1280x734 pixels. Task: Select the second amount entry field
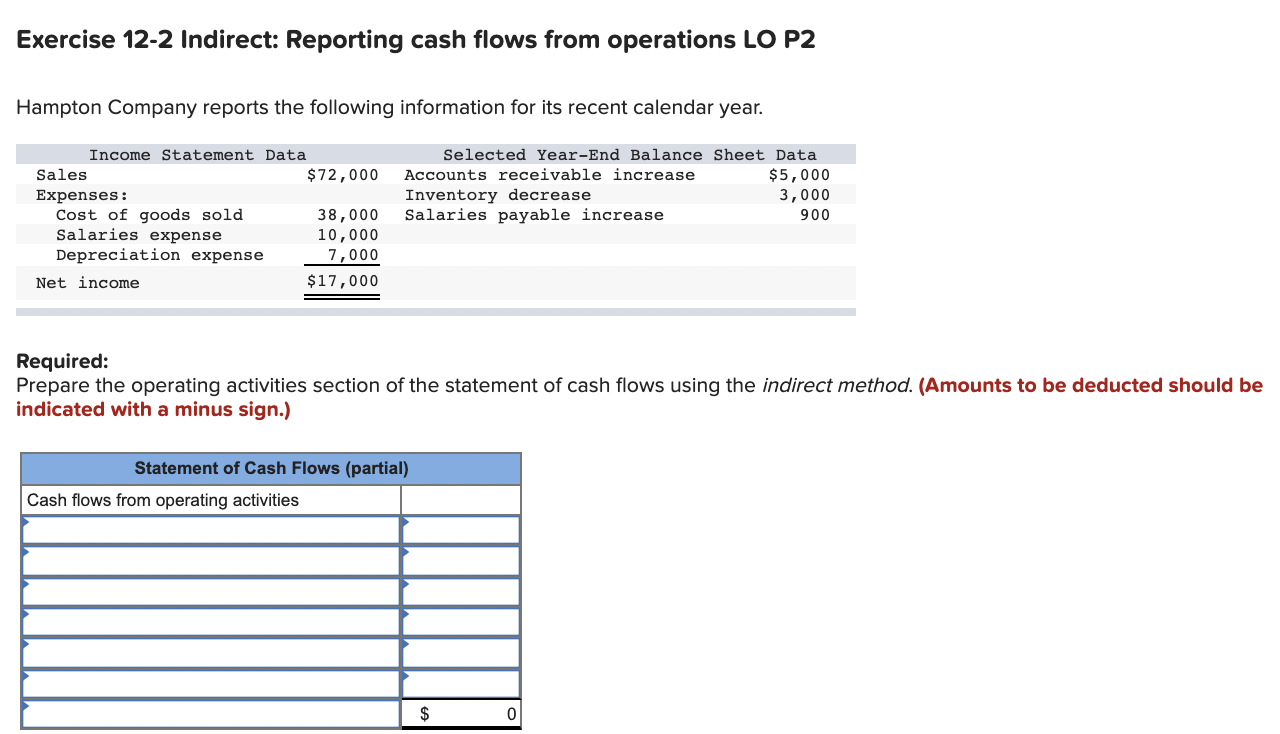tap(460, 560)
